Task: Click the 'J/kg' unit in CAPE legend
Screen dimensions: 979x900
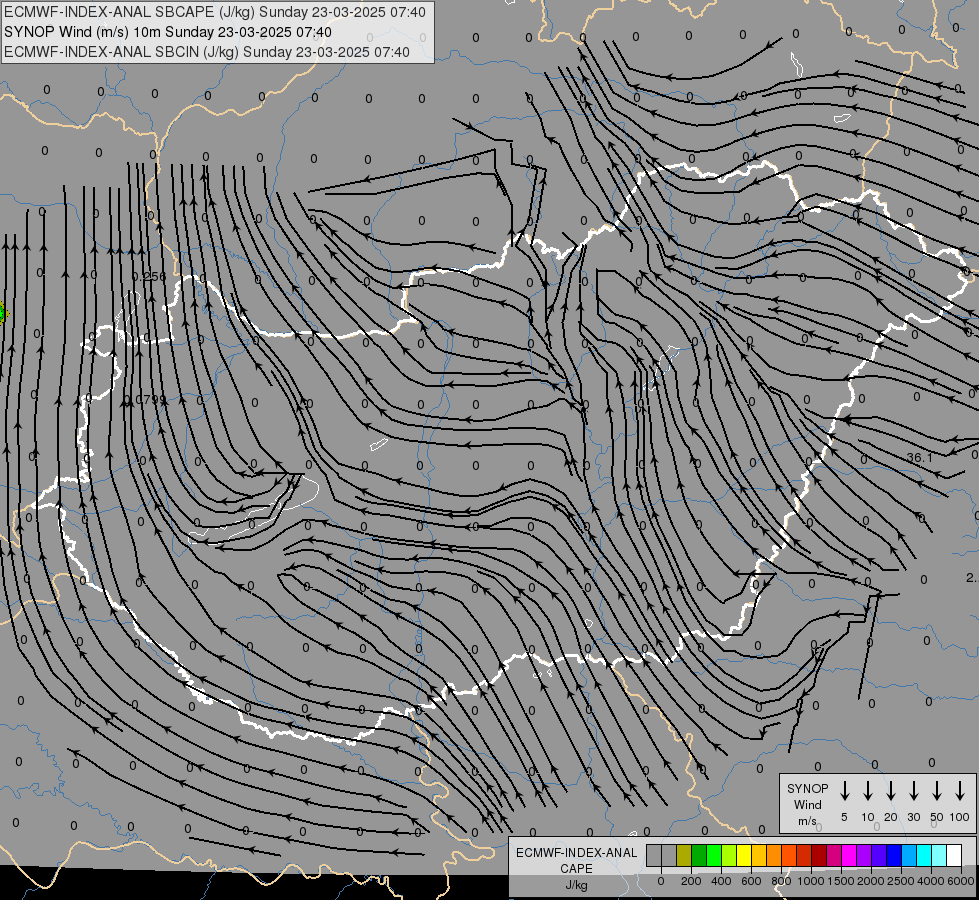Action: (x=576, y=885)
